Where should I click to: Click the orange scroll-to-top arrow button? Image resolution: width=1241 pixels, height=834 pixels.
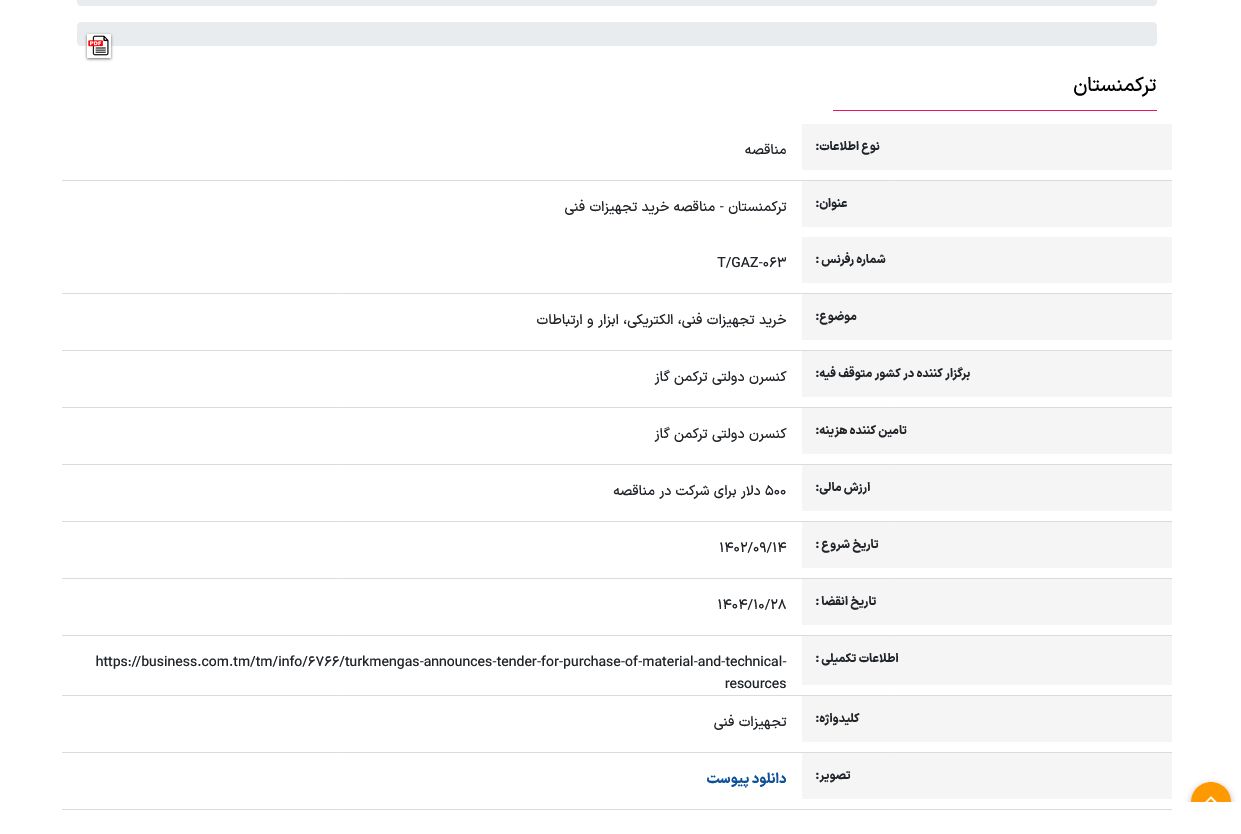coord(1210,800)
